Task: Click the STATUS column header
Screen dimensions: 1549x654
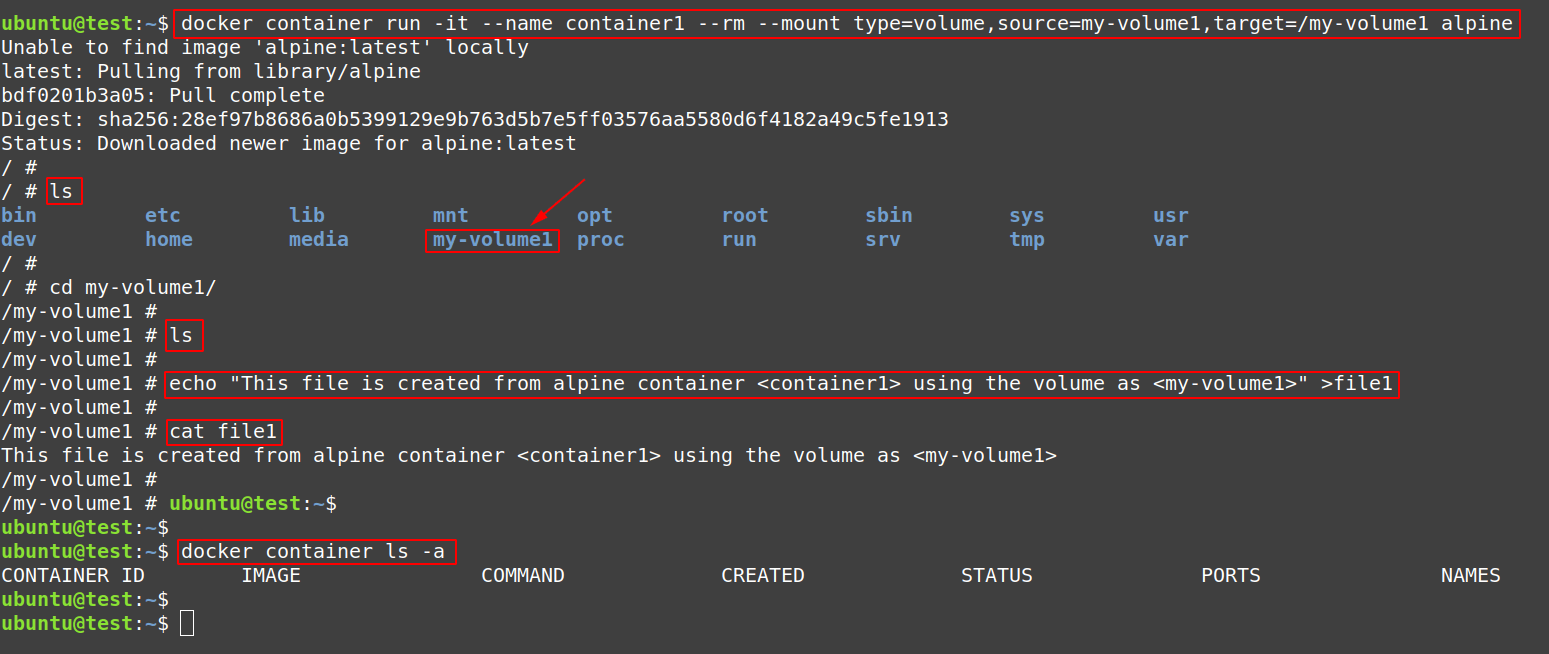Action: 997,576
